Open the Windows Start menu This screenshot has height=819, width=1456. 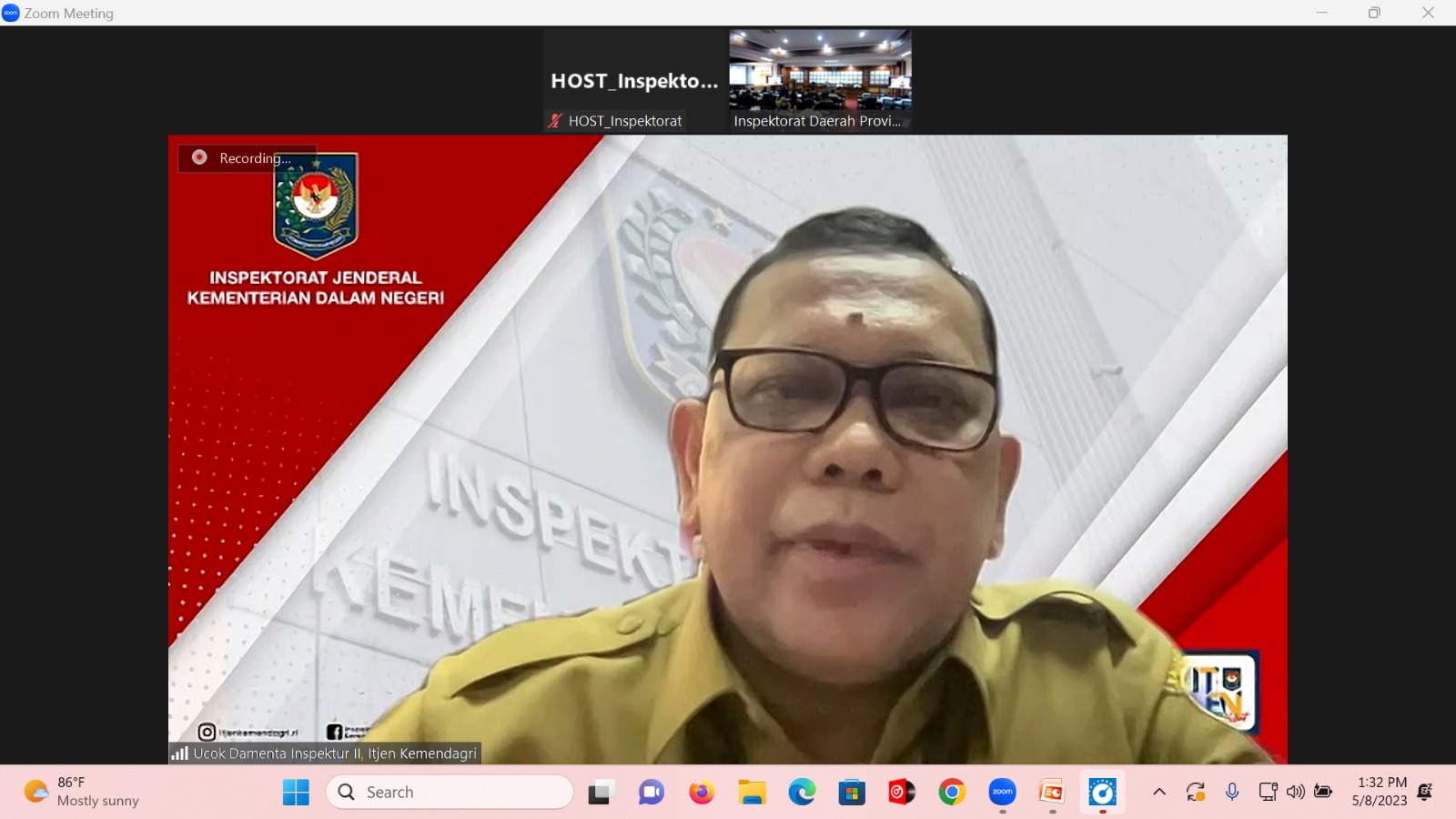[296, 793]
